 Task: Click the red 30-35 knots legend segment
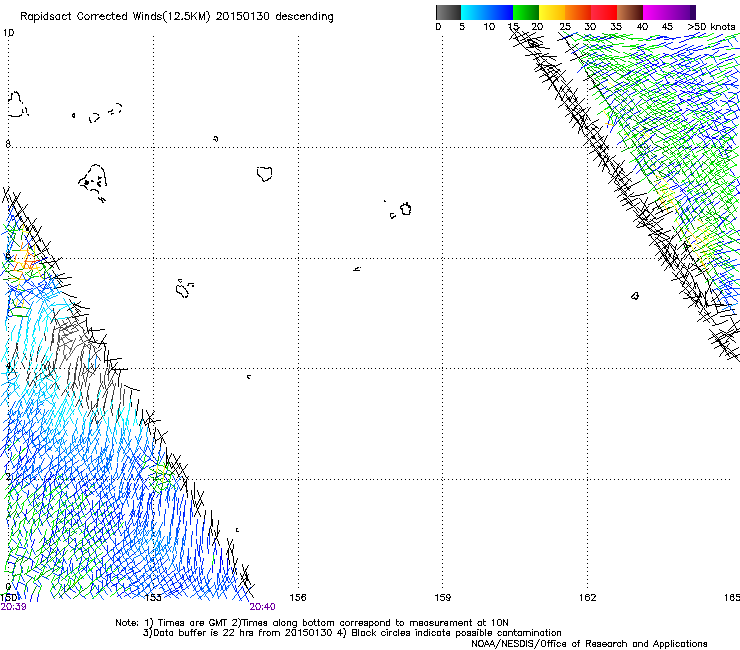(604, 12)
